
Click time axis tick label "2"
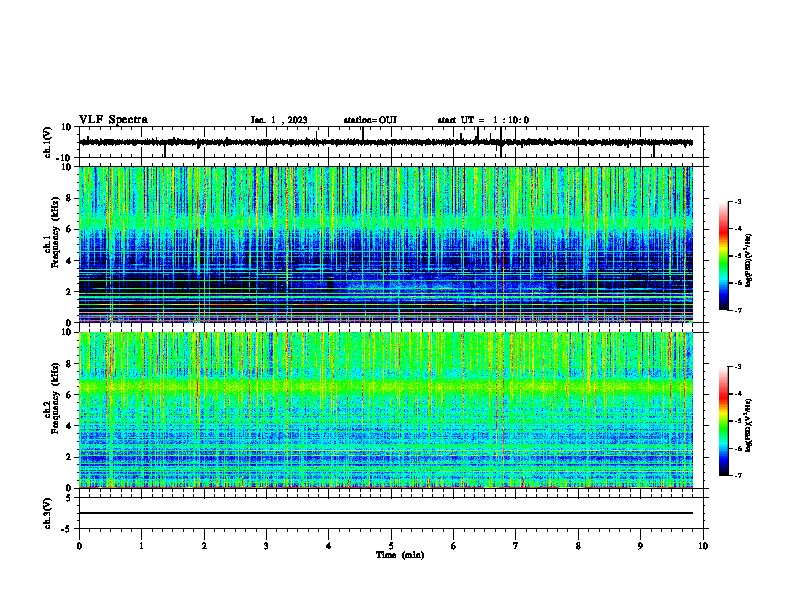pos(204,546)
